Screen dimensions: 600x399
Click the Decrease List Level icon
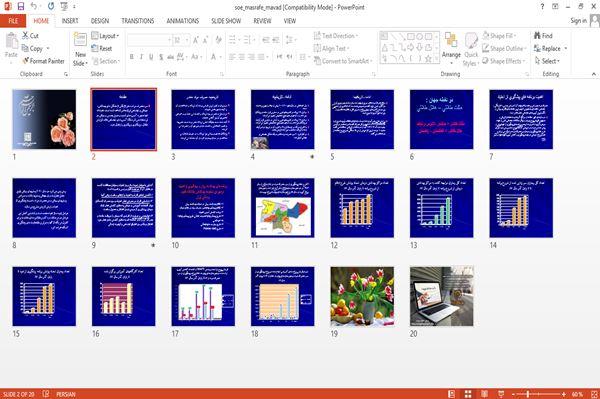click(266, 40)
